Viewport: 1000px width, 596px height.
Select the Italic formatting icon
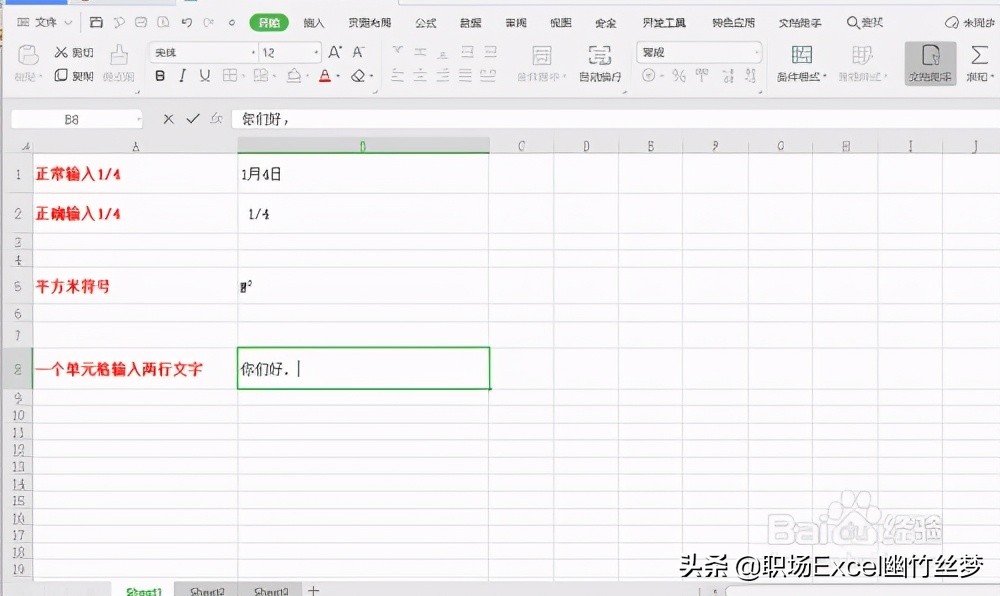pos(183,76)
